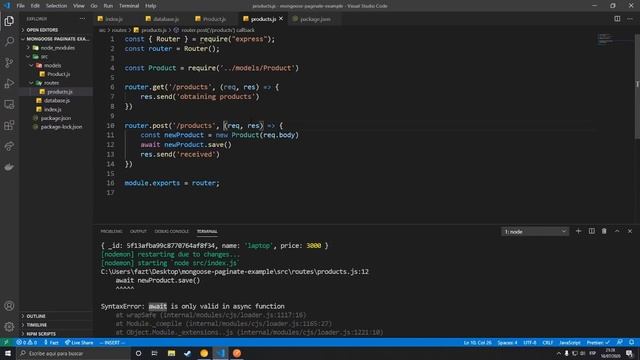Expand the Timeline section

coord(37,325)
